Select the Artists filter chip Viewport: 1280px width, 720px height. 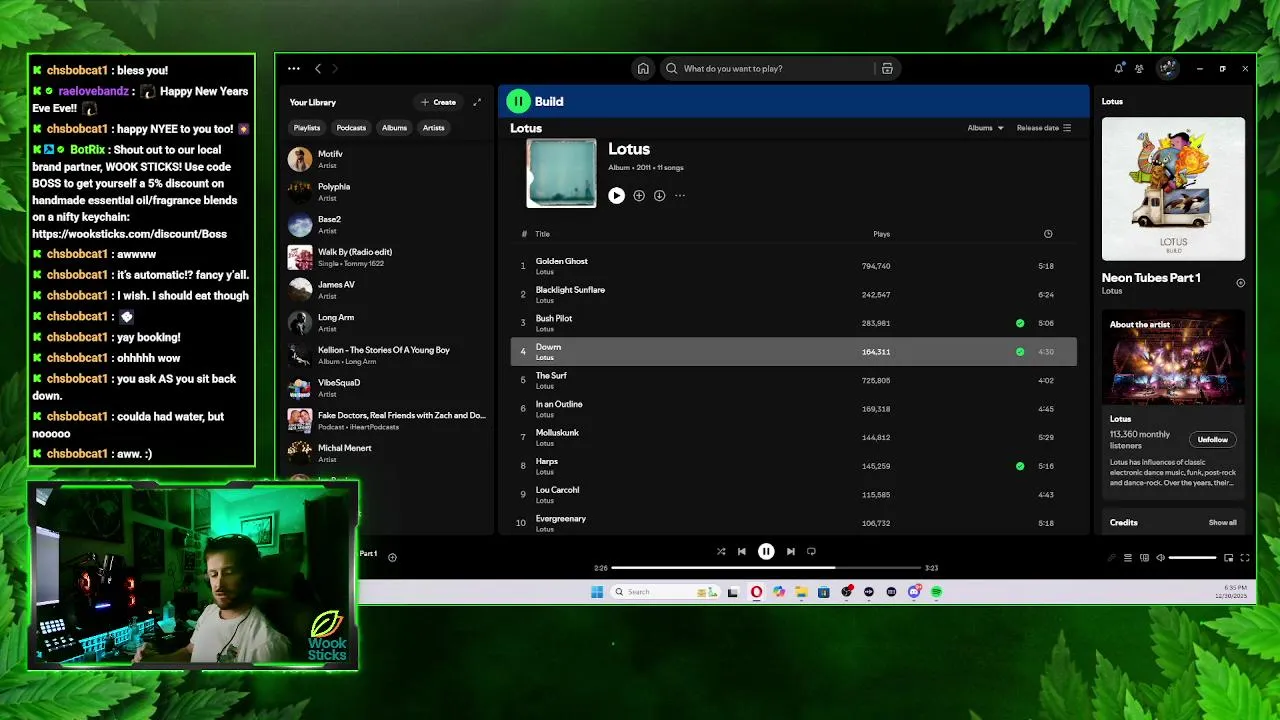433,128
